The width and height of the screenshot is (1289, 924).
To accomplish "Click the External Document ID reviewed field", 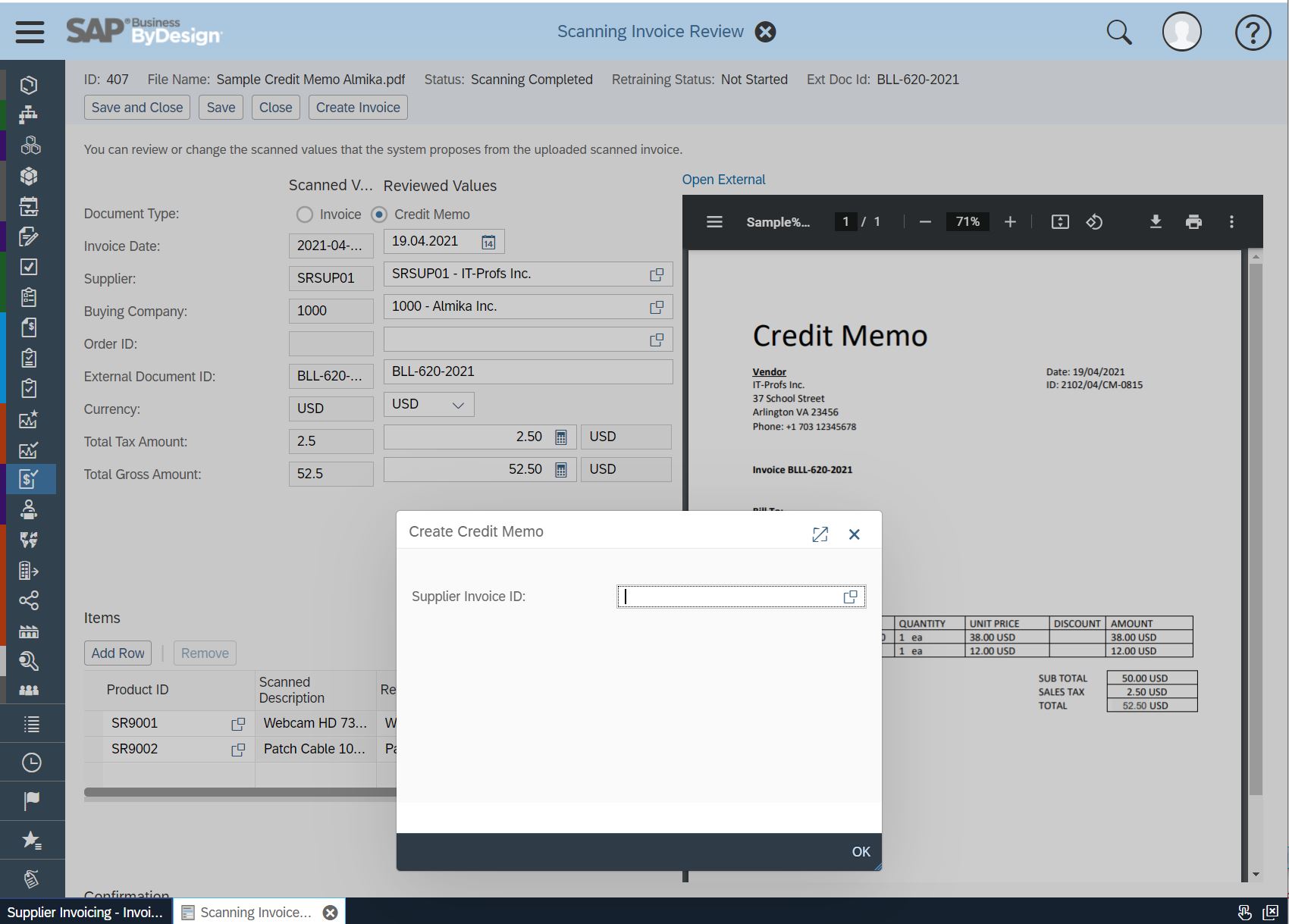I will click(x=528, y=372).
